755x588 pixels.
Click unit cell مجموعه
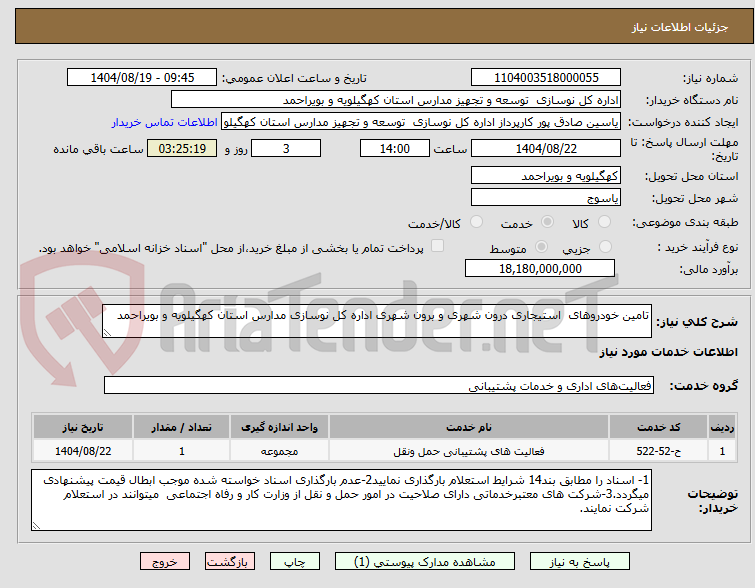tap(279, 451)
